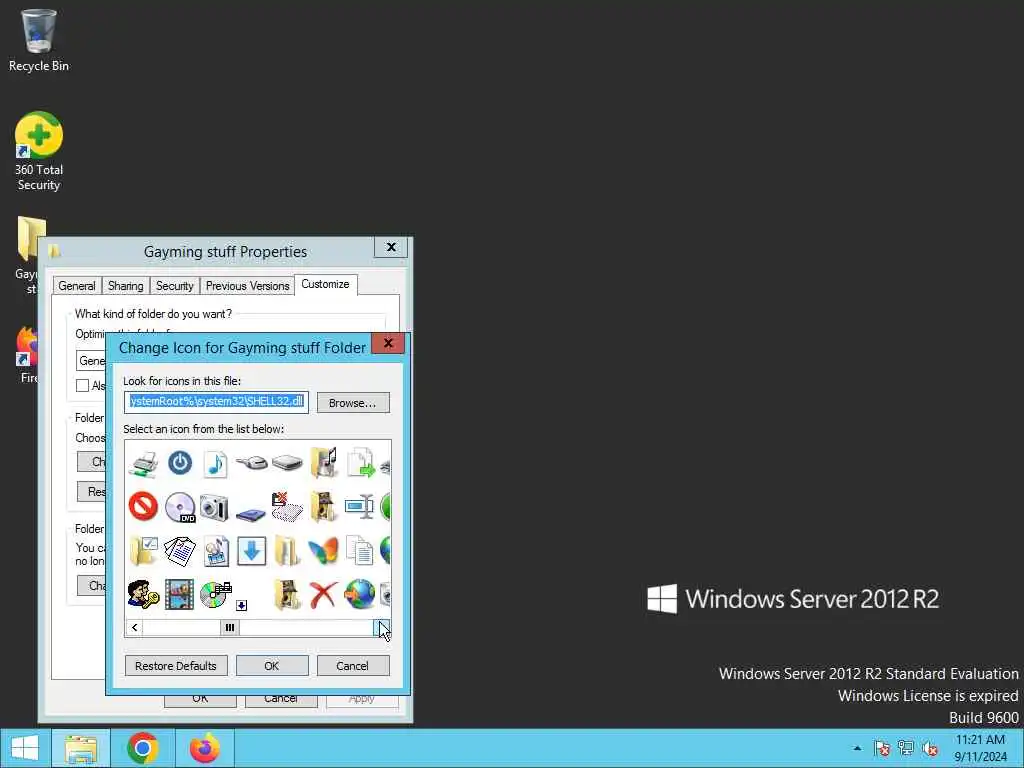Select the globe with orange arrow icon

pyautogui.click(x=359, y=594)
